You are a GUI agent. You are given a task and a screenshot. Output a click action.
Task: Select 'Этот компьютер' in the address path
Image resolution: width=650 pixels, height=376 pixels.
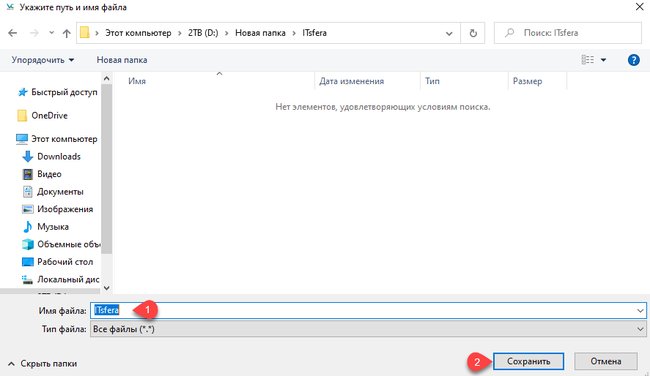138,33
